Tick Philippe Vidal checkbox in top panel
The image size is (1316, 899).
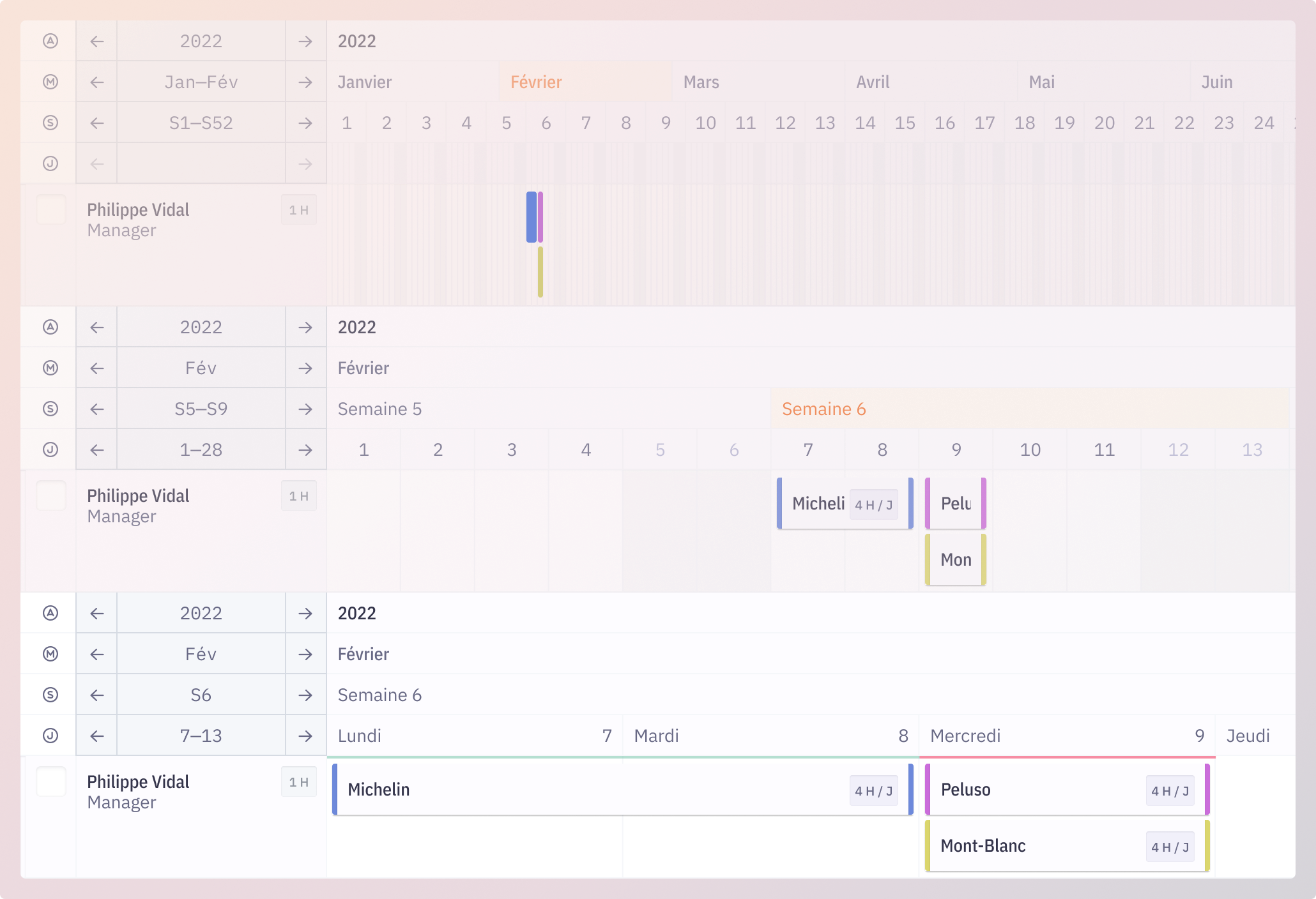tap(51, 209)
